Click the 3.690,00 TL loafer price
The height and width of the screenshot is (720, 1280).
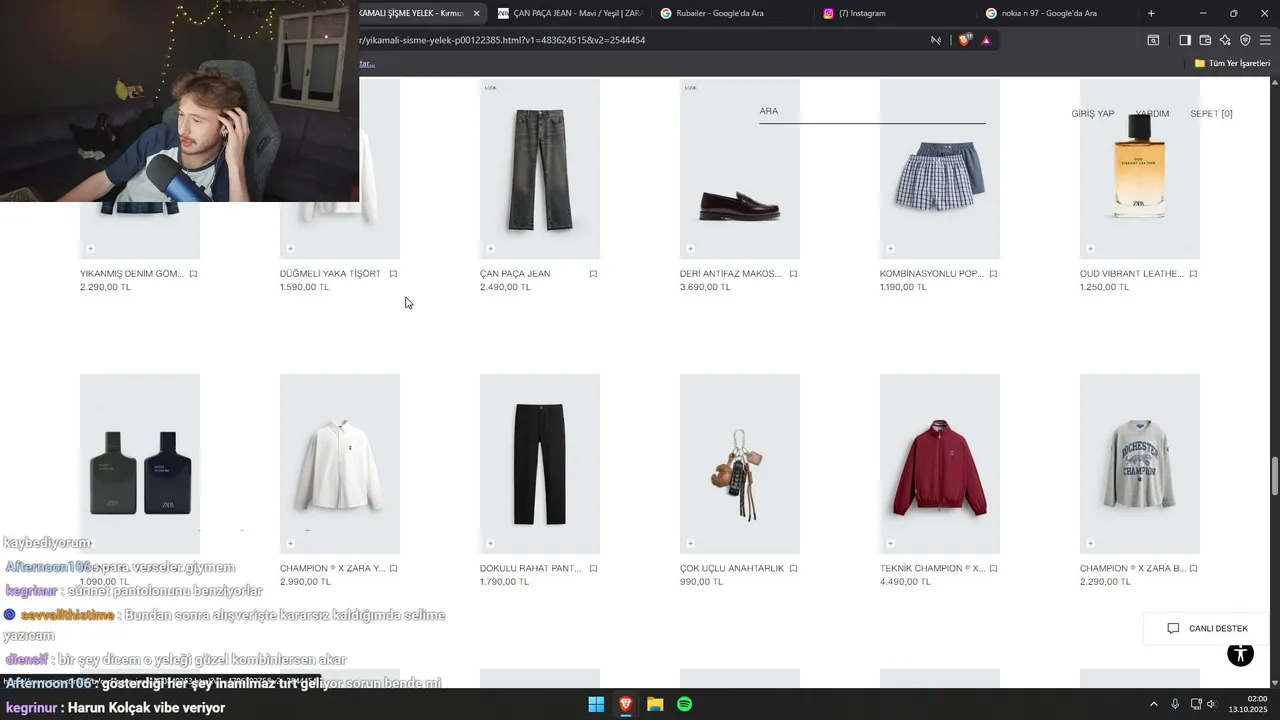pyautogui.click(x=705, y=287)
